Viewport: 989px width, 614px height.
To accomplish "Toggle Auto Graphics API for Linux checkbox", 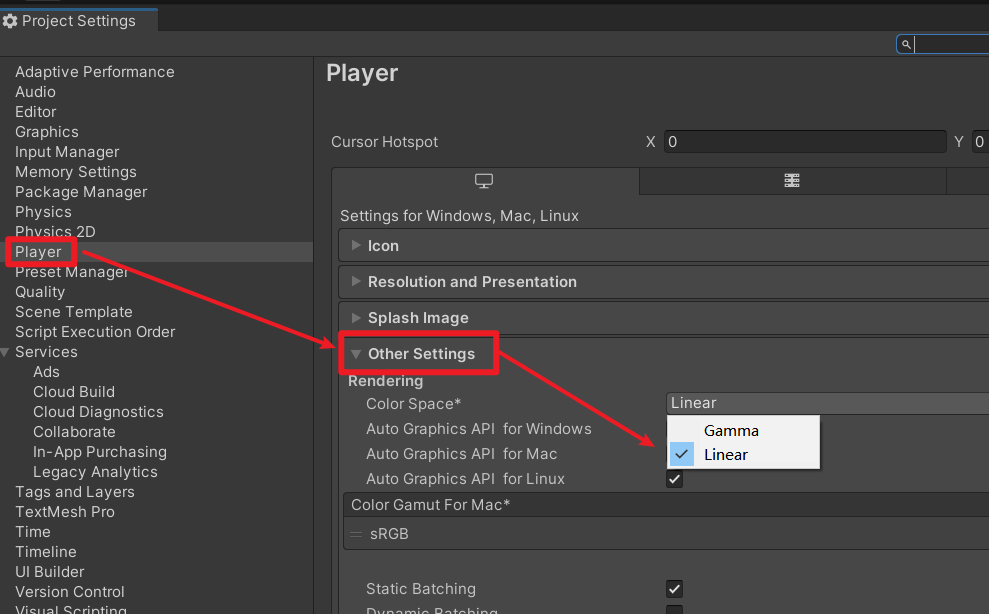I will tap(675, 479).
